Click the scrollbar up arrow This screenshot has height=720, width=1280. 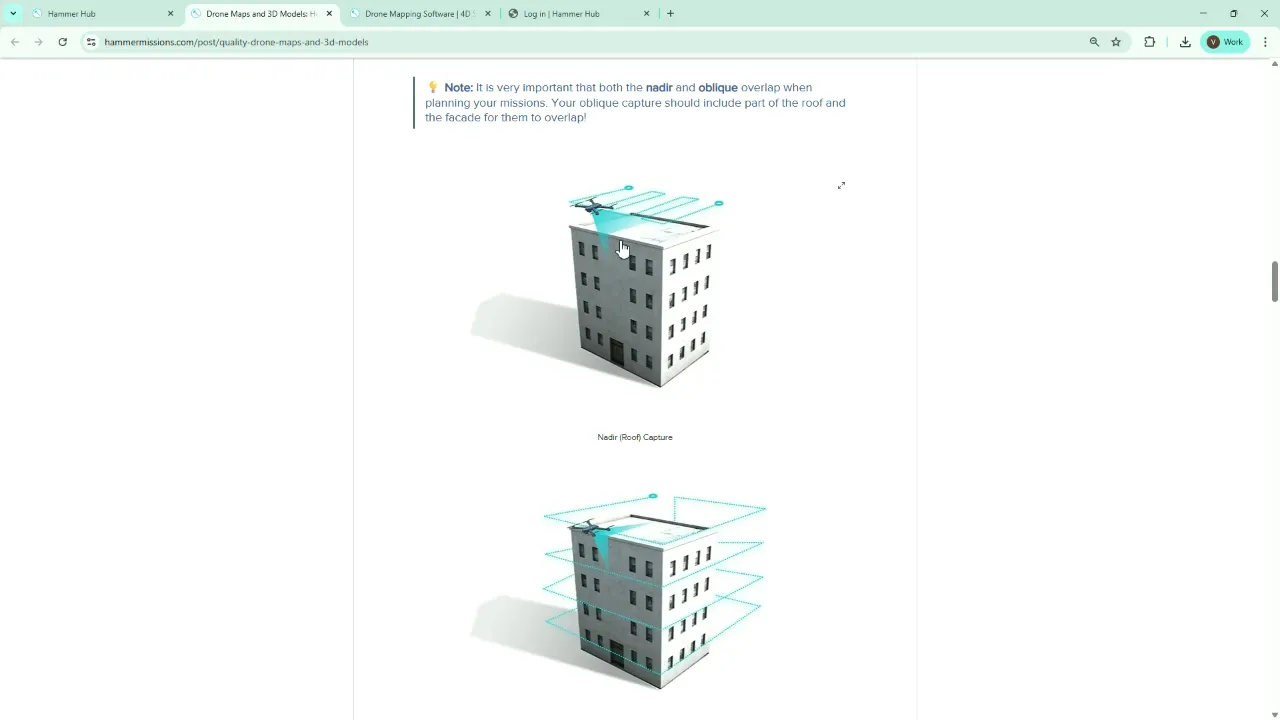tap(1275, 65)
